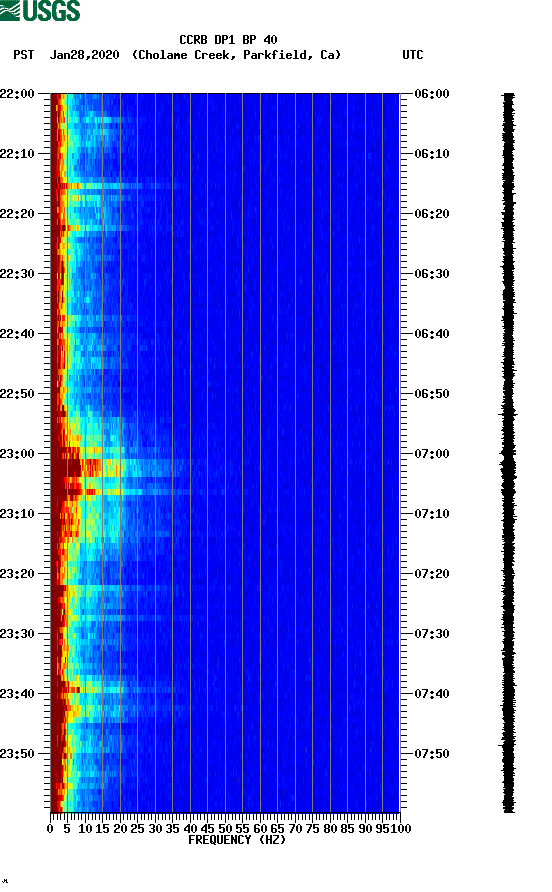Click the '22:50' PST time label
The width and height of the screenshot is (552, 892).
[17, 394]
